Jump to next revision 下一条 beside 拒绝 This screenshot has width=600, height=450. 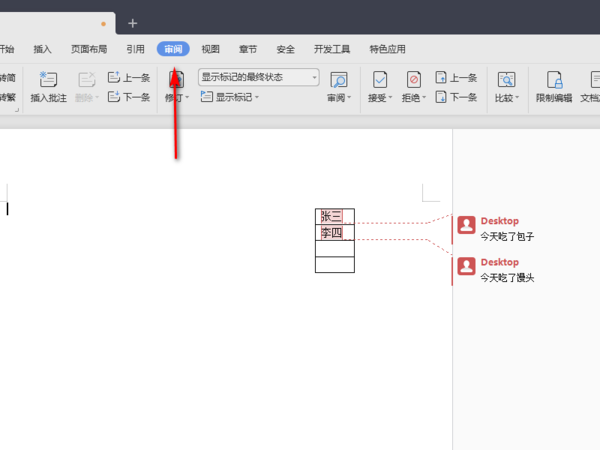coord(456,97)
